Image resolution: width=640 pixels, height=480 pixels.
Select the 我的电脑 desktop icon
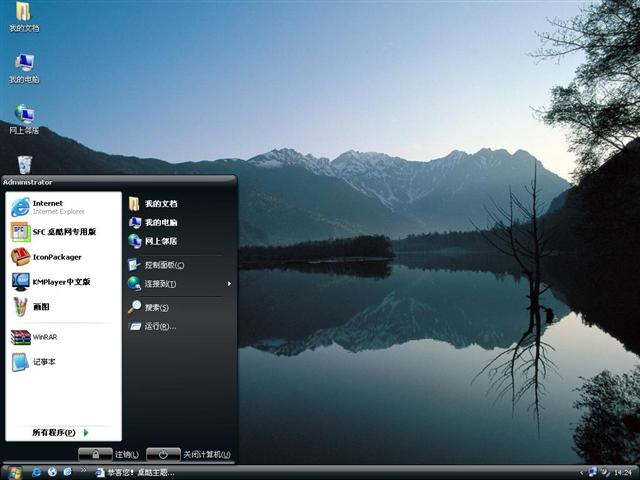pyautogui.click(x=24, y=68)
